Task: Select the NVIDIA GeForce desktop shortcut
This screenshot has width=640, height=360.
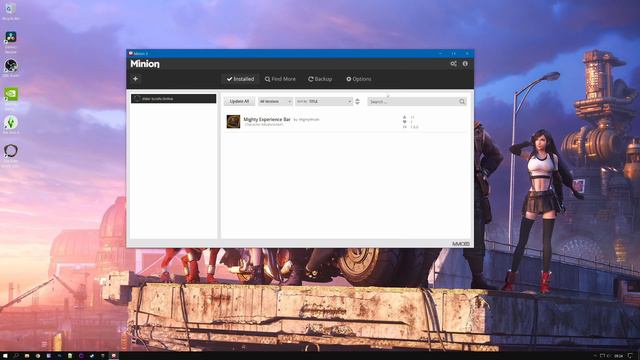Action: click(x=11, y=98)
